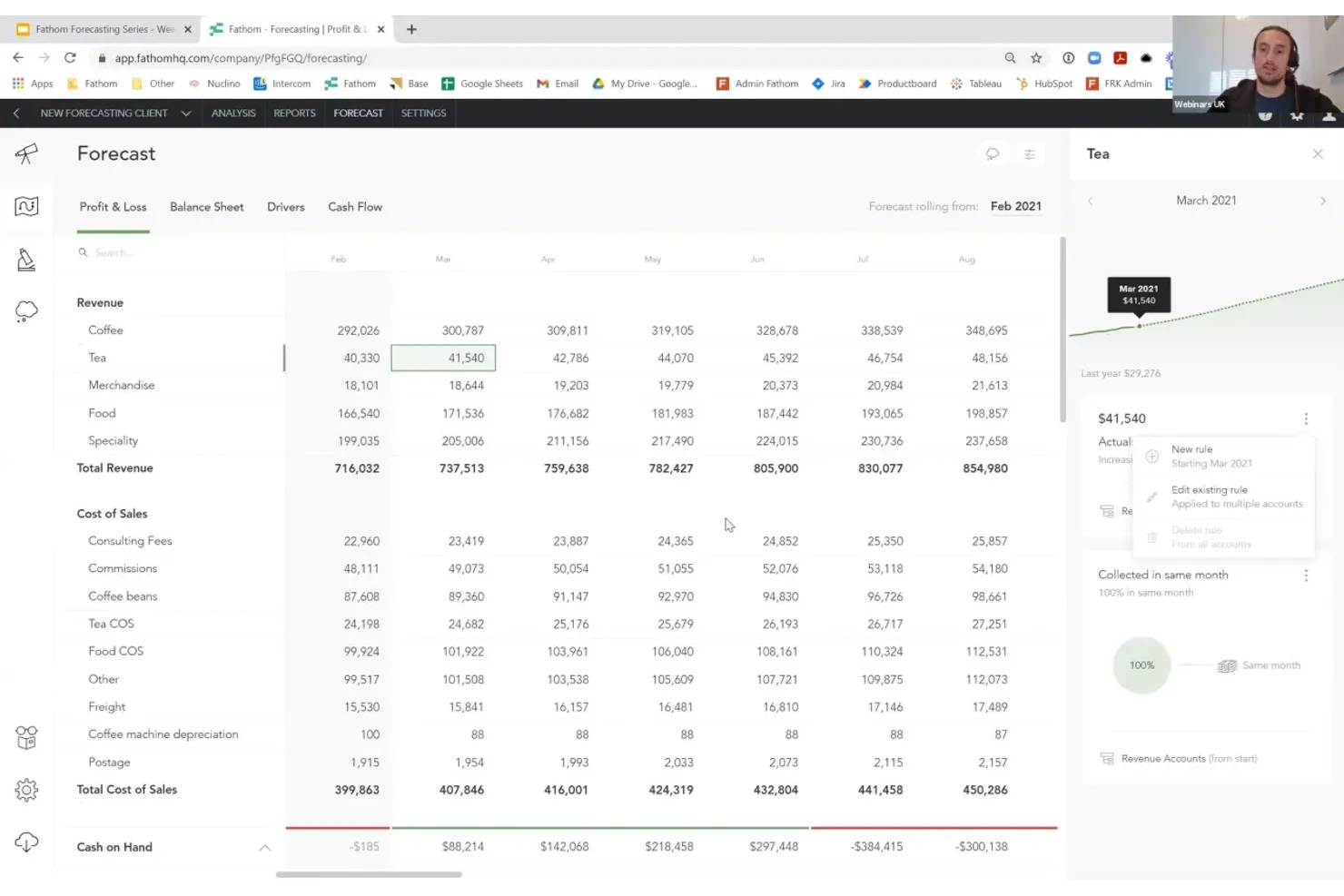Image resolution: width=1344 pixels, height=896 pixels.
Task: Click the cloud download icon at sidebar bottom
Action: click(x=25, y=842)
